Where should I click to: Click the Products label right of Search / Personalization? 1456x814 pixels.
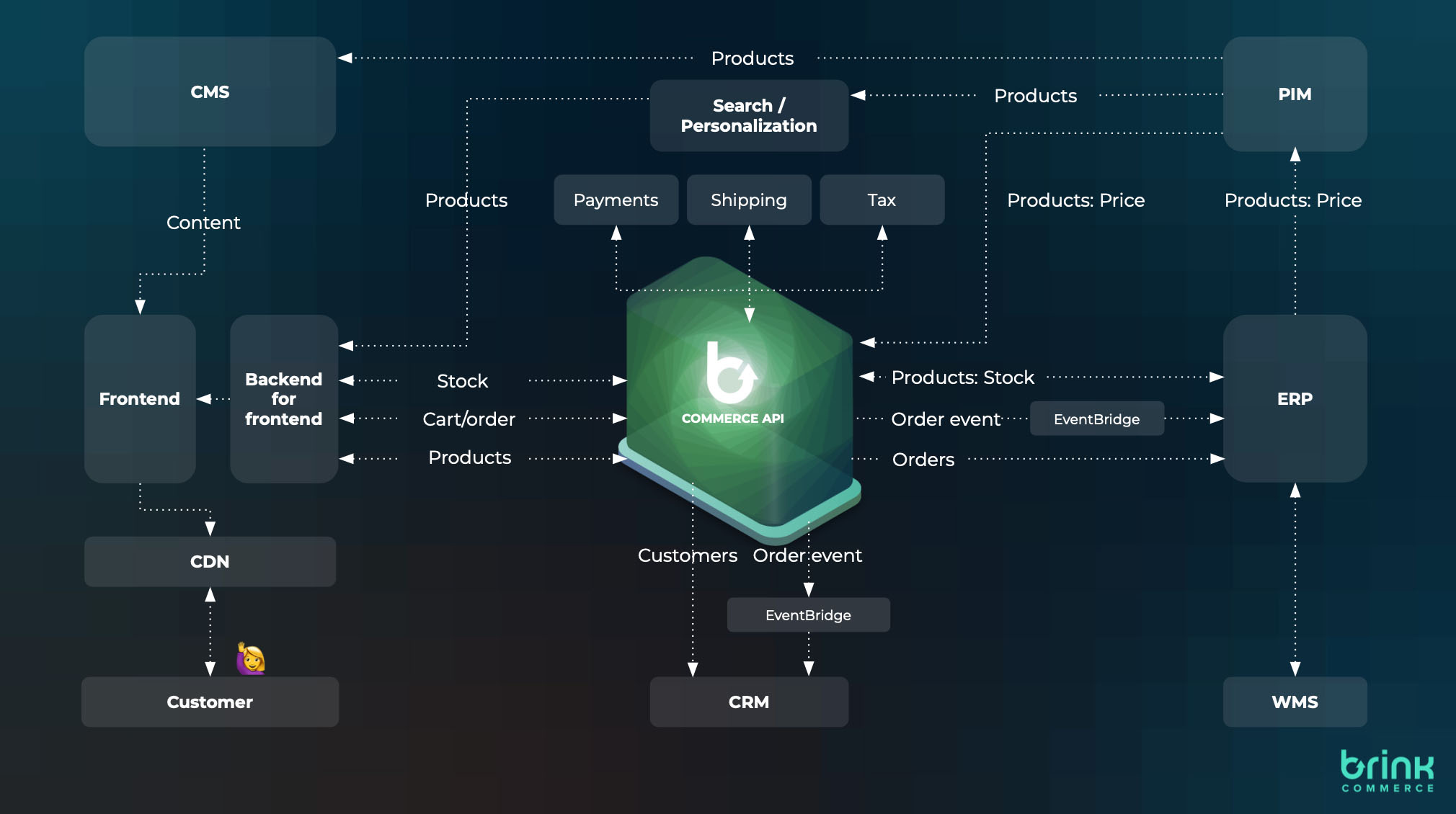click(1035, 96)
